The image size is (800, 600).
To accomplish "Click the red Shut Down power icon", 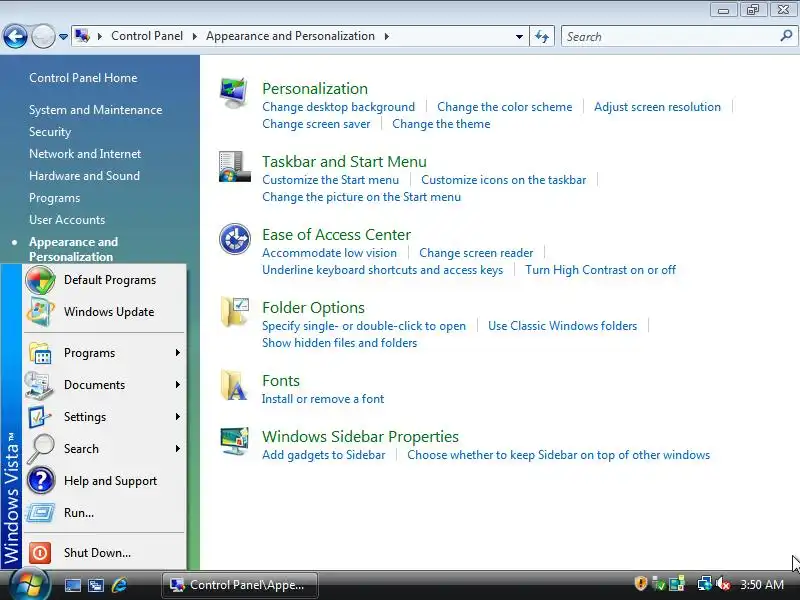I will pos(40,553).
